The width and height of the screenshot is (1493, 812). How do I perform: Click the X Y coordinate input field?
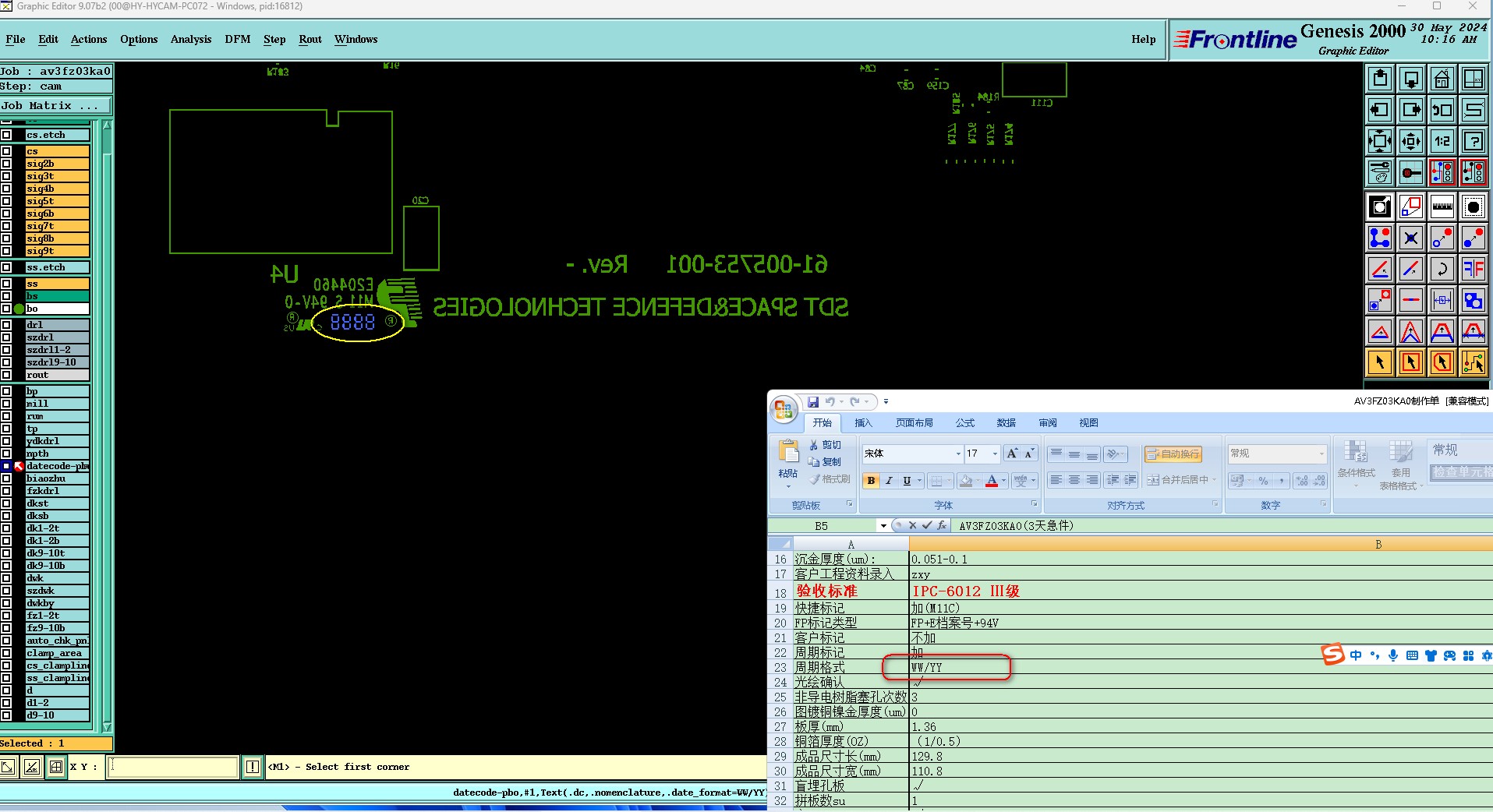pyautogui.click(x=172, y=767)
